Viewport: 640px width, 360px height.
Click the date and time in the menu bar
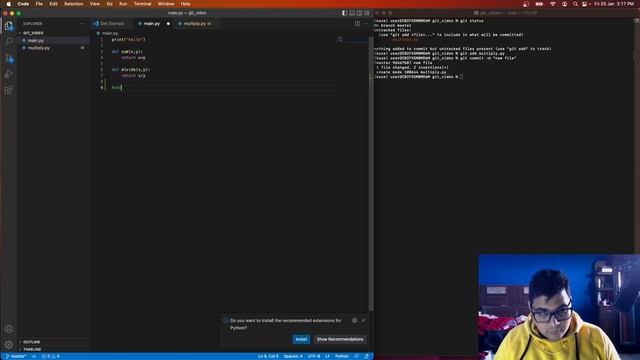pyautogui.click(x=614, y=4)
